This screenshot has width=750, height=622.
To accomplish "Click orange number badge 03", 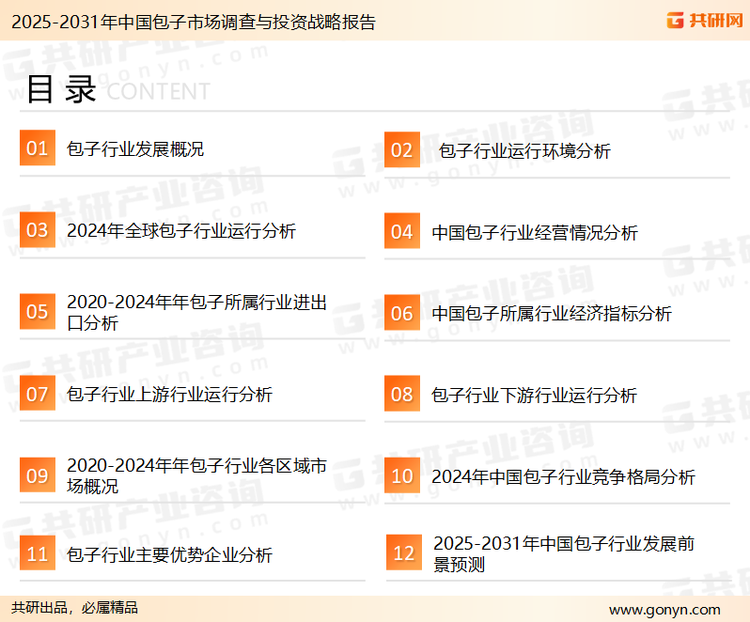I will pos(37,230).
